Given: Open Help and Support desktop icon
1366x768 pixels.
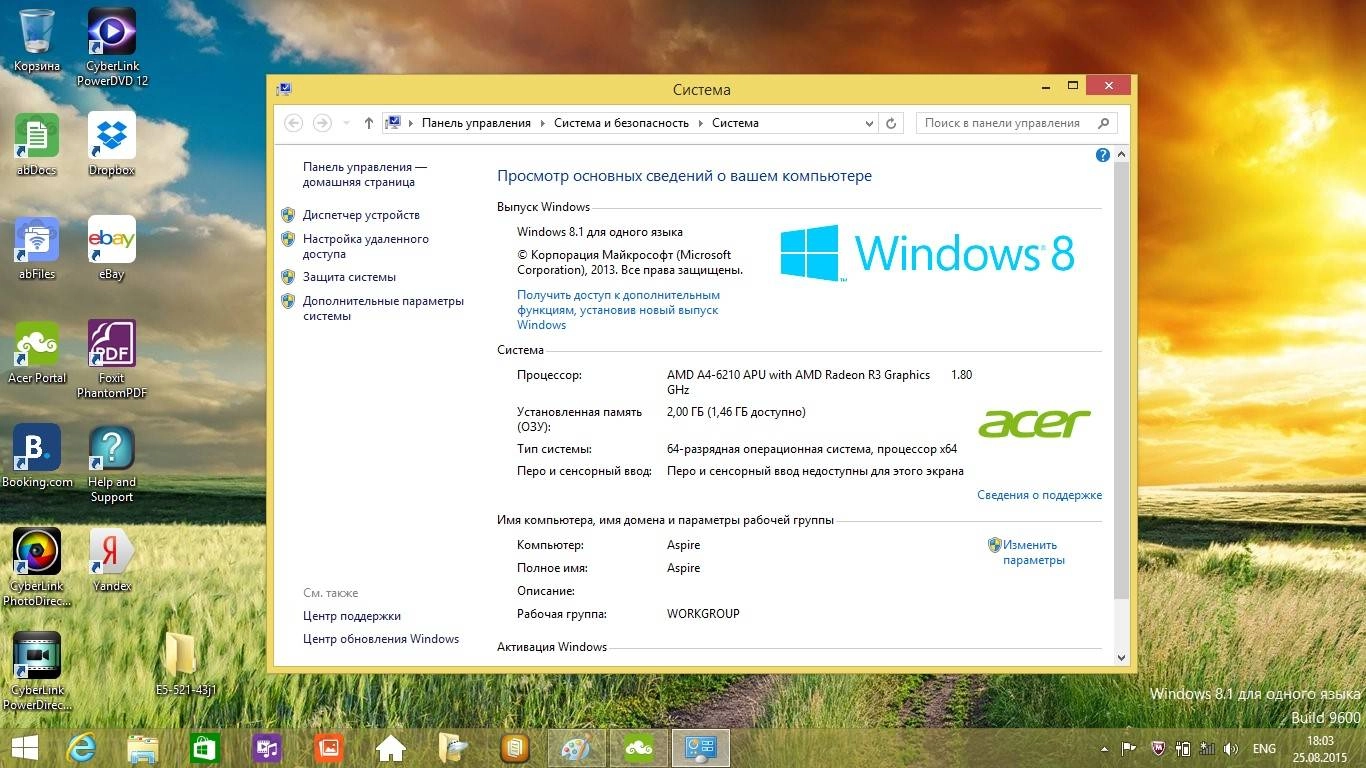Looking at the screenshot, I should [112, 462].
